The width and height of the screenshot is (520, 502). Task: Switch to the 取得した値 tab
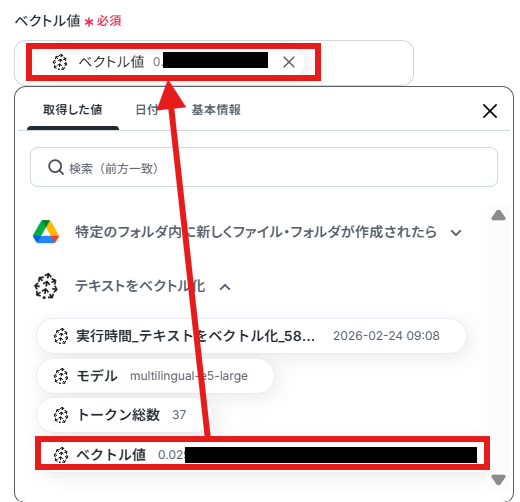click(73, 110)
